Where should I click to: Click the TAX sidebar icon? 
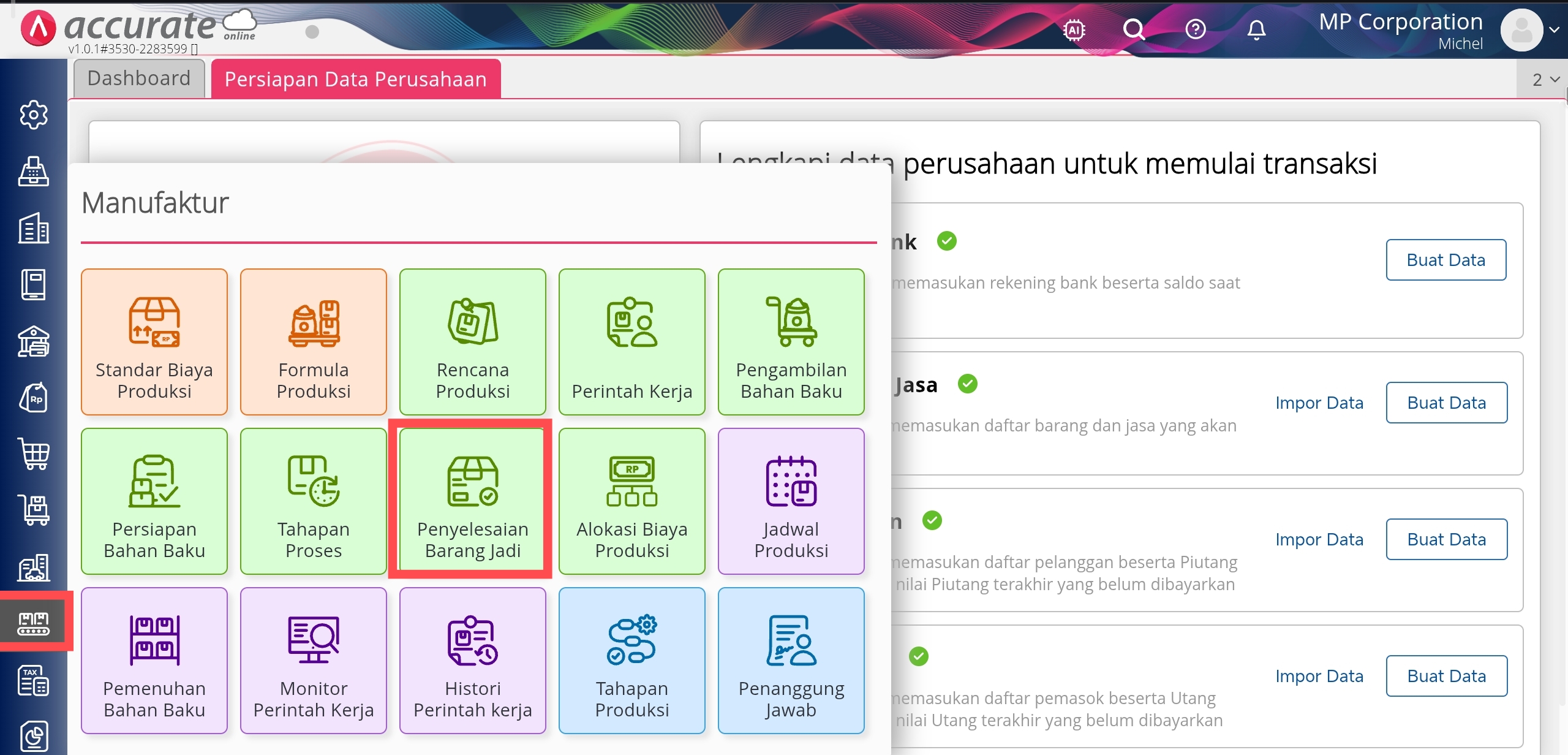(34, 680)
